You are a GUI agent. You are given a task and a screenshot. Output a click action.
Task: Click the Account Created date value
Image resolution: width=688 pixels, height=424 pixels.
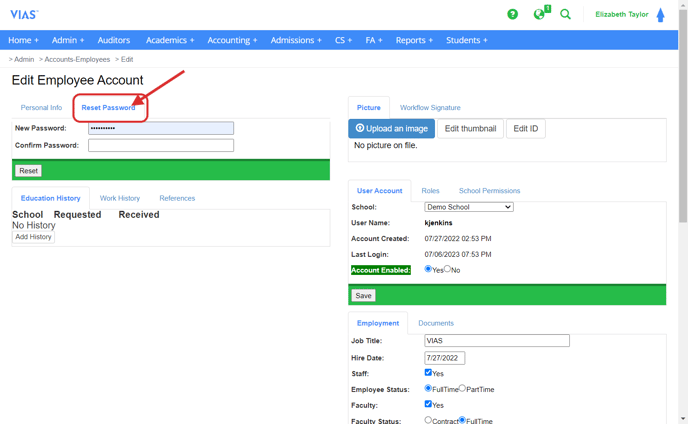click(458, 239)
